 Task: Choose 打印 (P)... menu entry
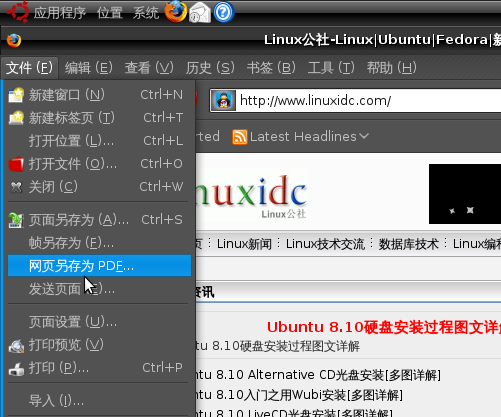click(99, 368)
